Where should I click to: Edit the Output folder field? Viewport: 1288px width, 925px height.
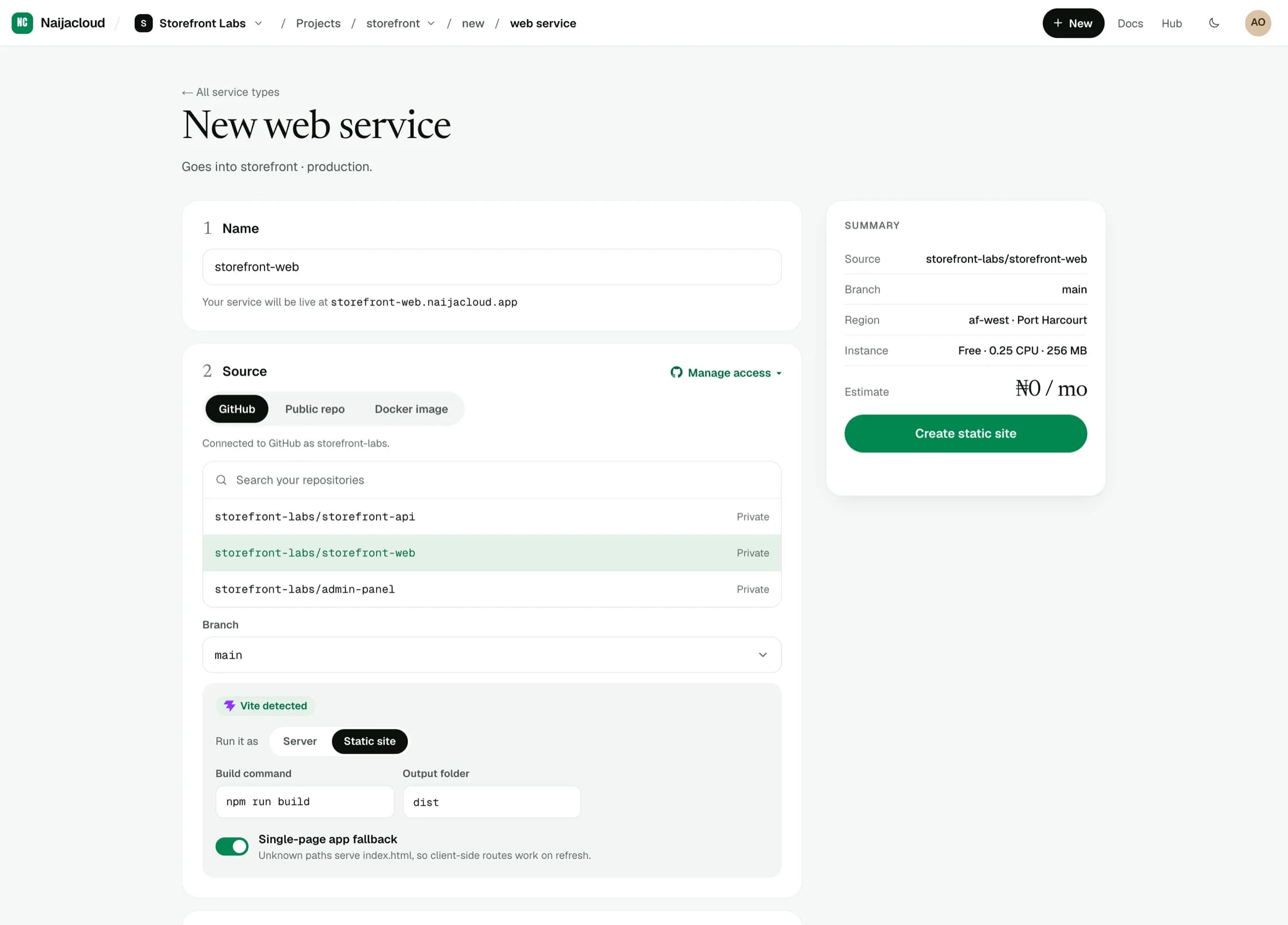491,802
